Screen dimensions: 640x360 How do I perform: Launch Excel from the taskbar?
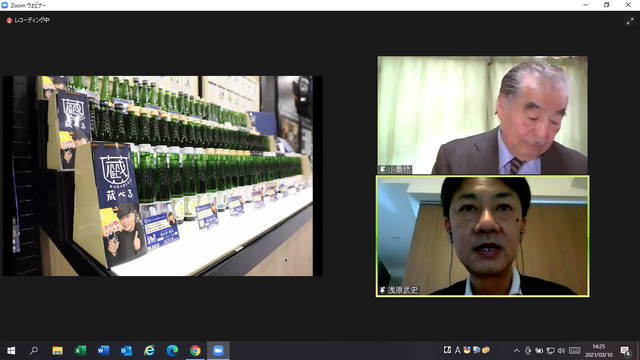coord(80,351)
